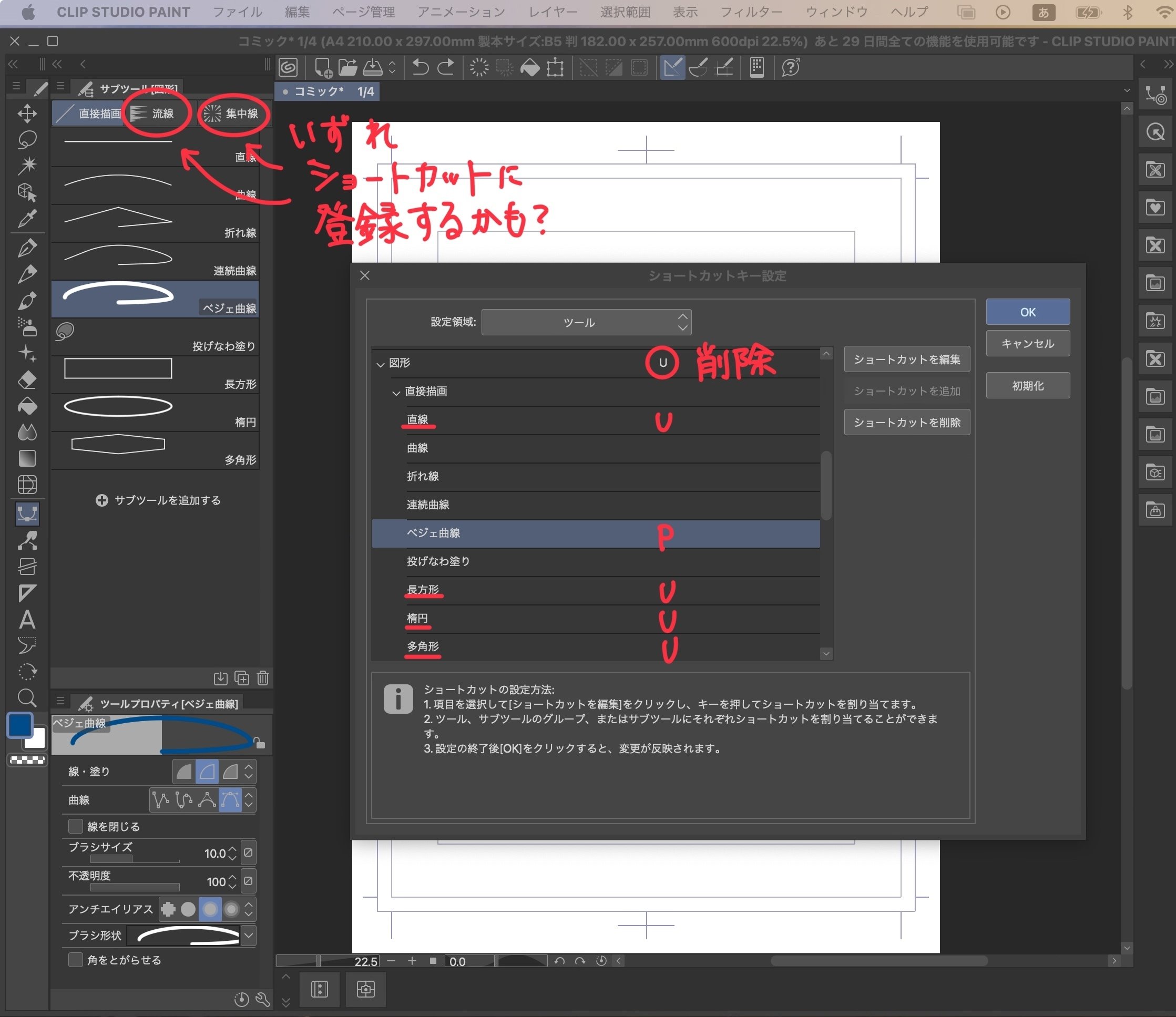Screen dimensions: 1176x1017
Task: Click ショートカットを編集 button
Action: pyautogui.click(x=906, y=359)
